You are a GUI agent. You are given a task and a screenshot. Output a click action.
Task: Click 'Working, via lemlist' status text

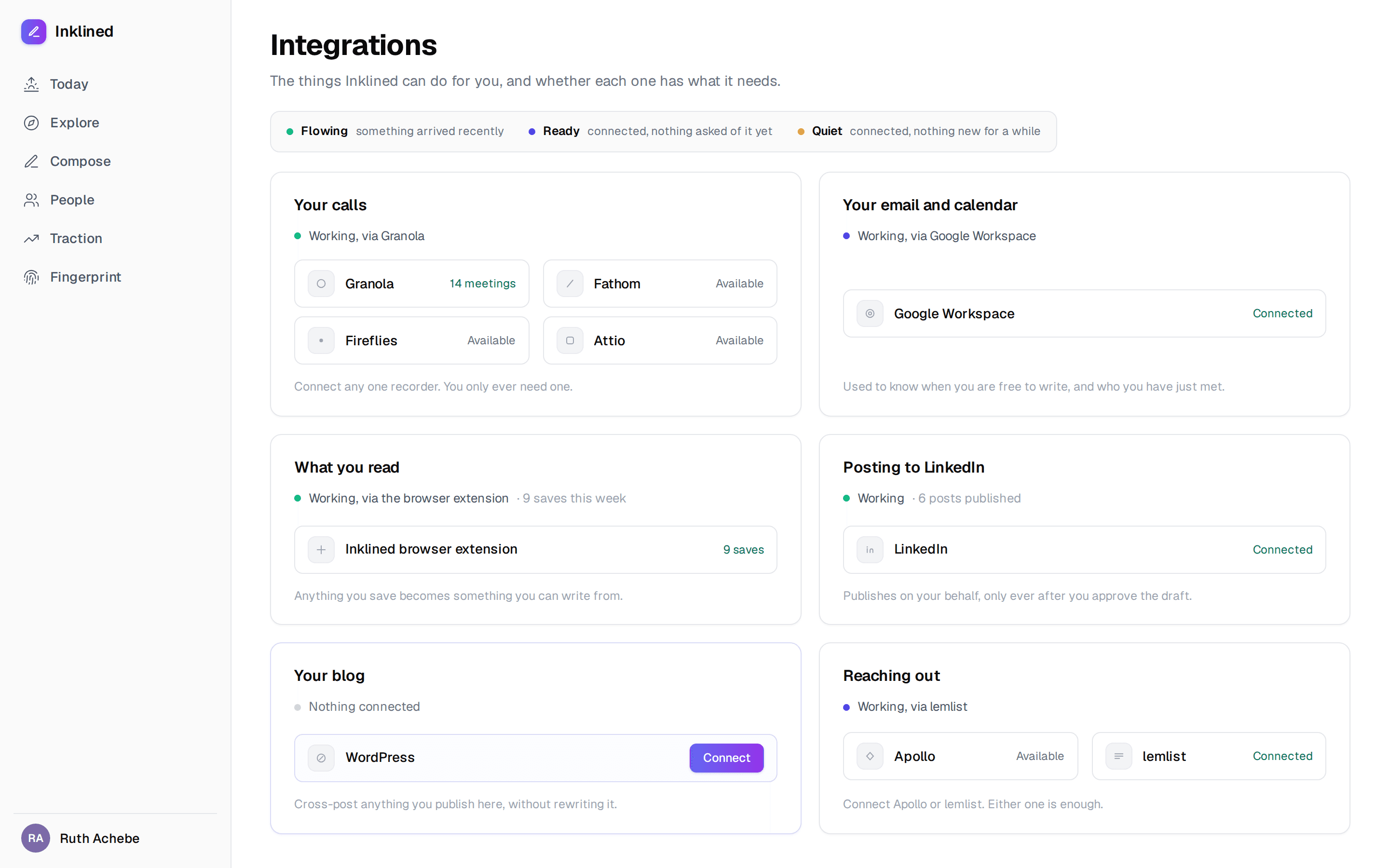(x=912, y=706)
